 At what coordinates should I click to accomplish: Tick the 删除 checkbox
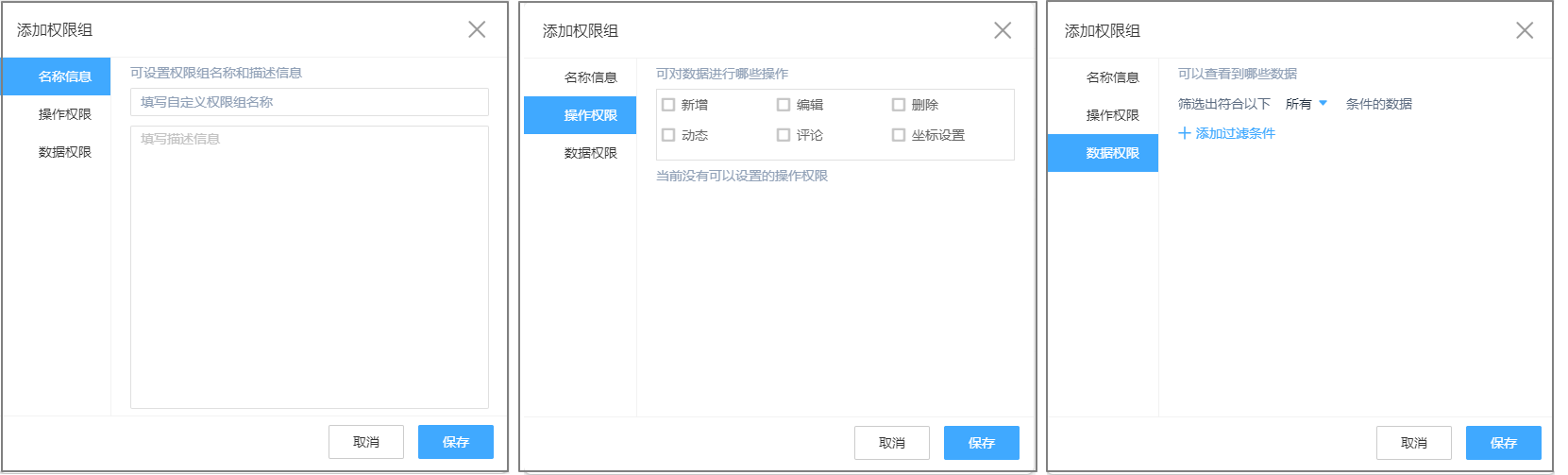click(x=899, y=105)
